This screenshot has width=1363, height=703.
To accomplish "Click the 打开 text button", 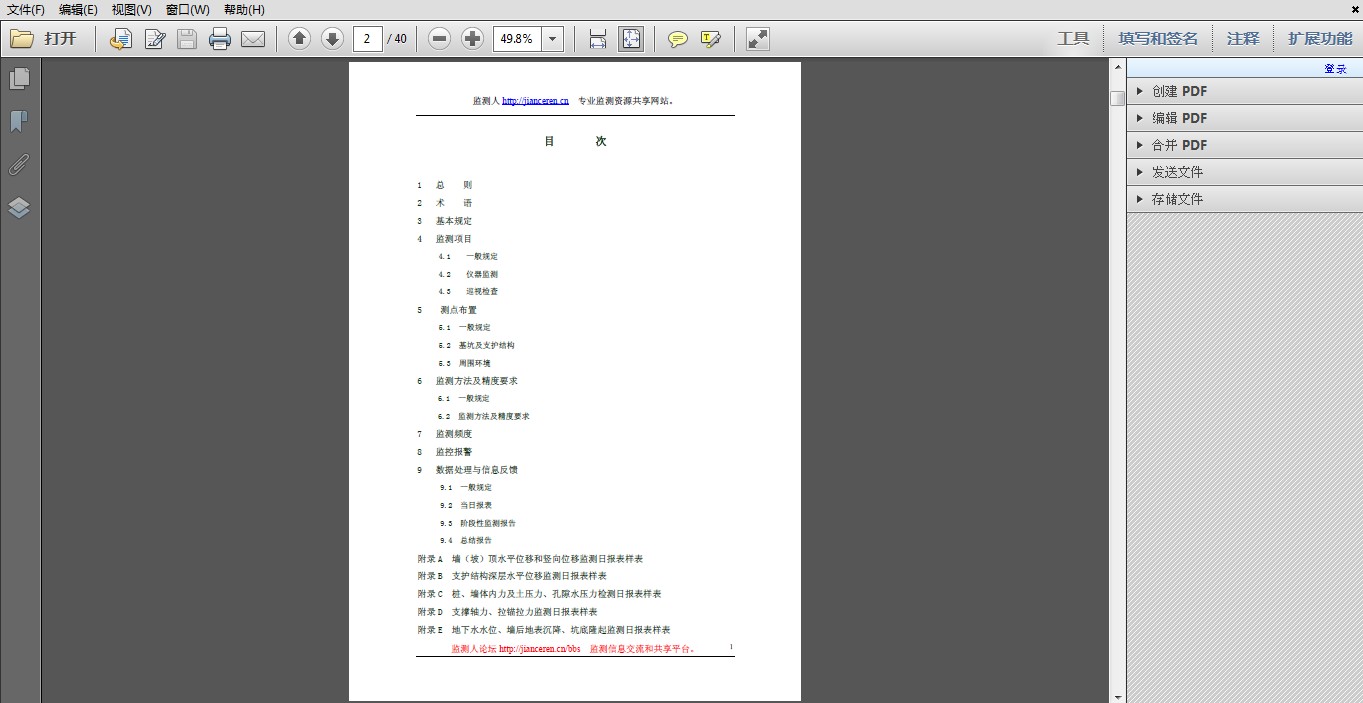I will pyautogui.click(x=60, y=39).
